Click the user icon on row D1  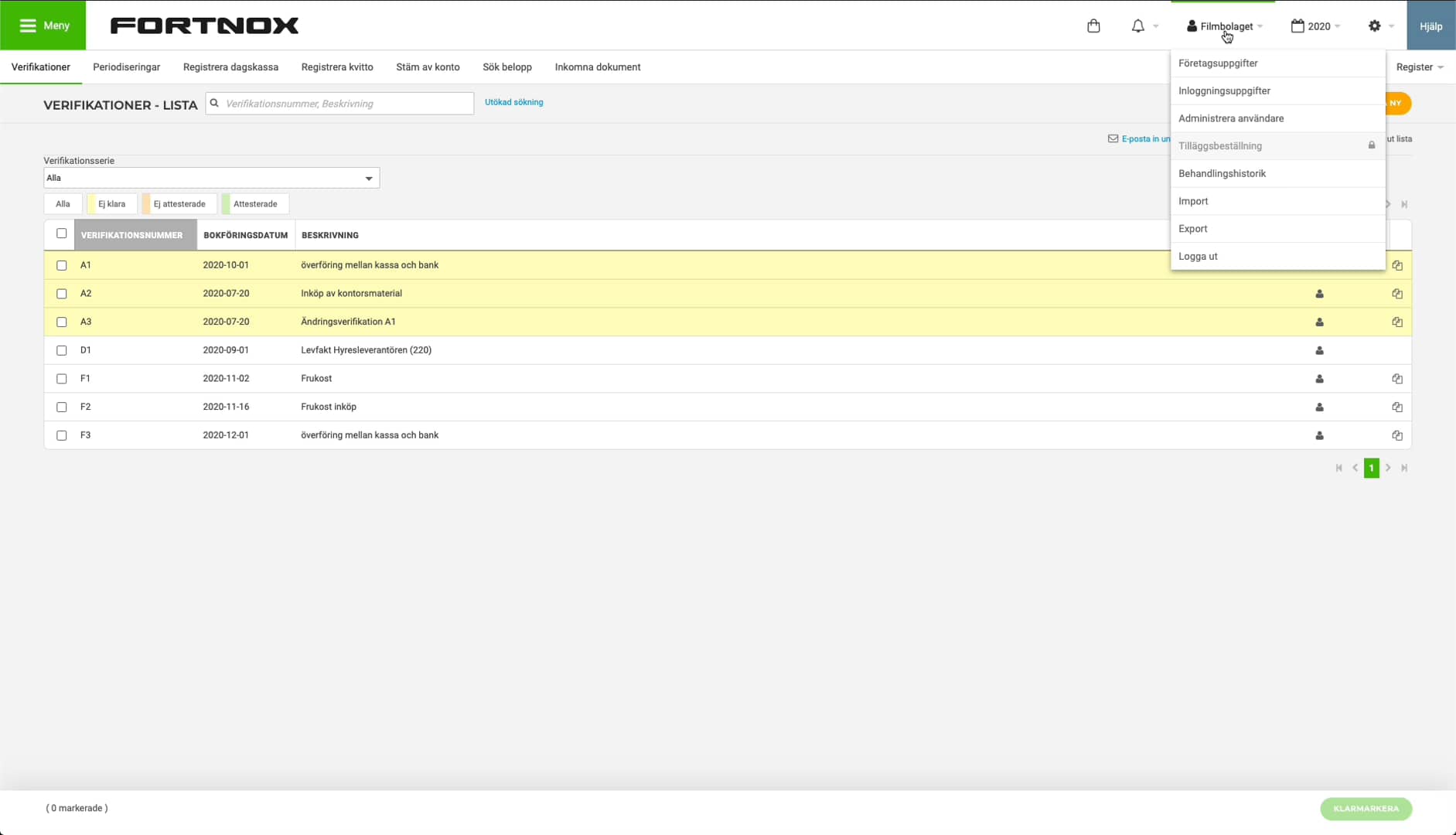[x=1320, y=350]
